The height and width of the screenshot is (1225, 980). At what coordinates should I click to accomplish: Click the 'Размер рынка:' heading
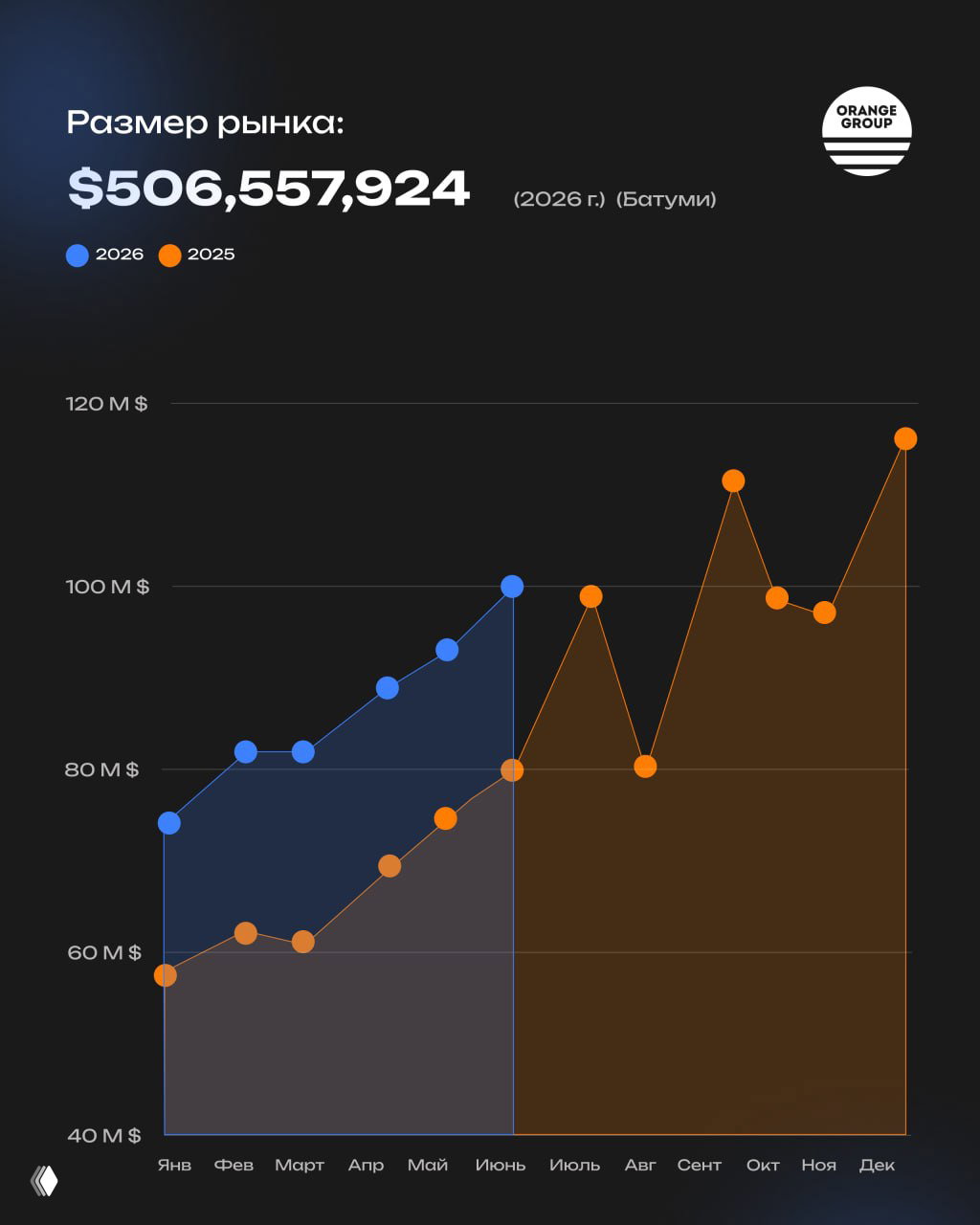(205, 123)
